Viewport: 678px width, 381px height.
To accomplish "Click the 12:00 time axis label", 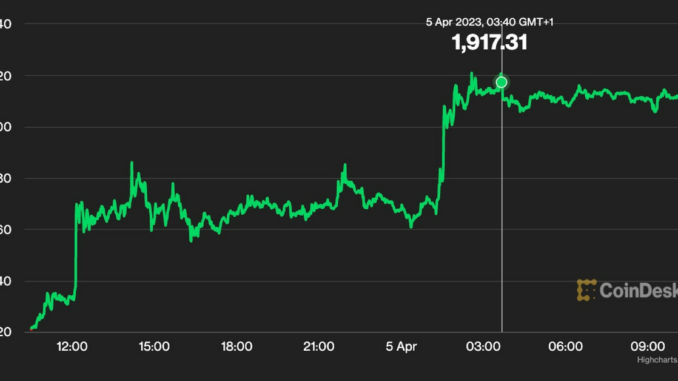I will pos(72,346).
